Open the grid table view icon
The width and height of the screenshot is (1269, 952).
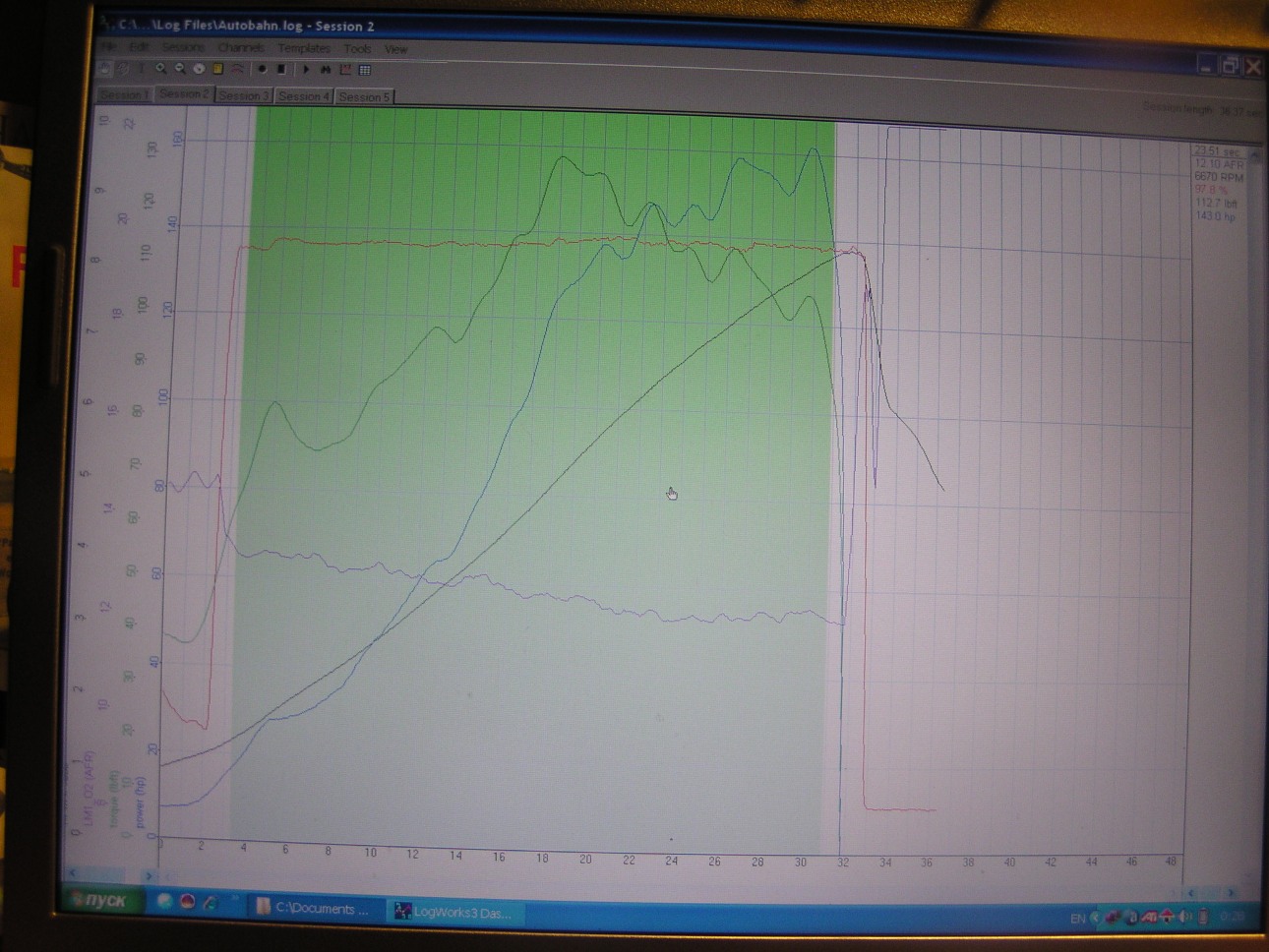365,70
